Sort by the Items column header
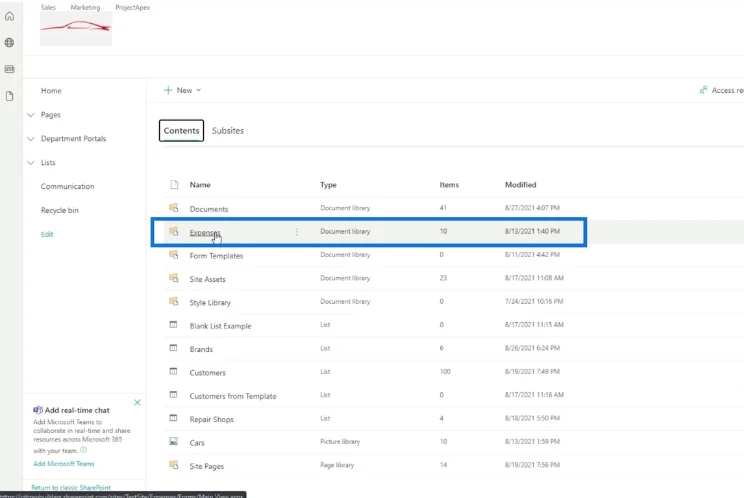This screenshot has width=744, height=498. tap(449, 184)
